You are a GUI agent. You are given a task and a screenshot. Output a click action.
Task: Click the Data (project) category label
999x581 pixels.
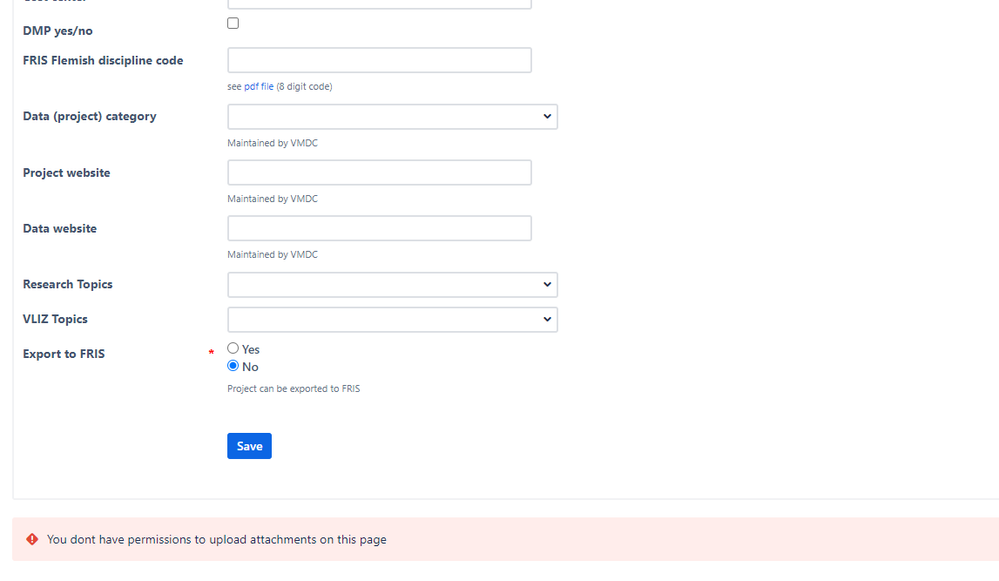[x=90, y=117]
